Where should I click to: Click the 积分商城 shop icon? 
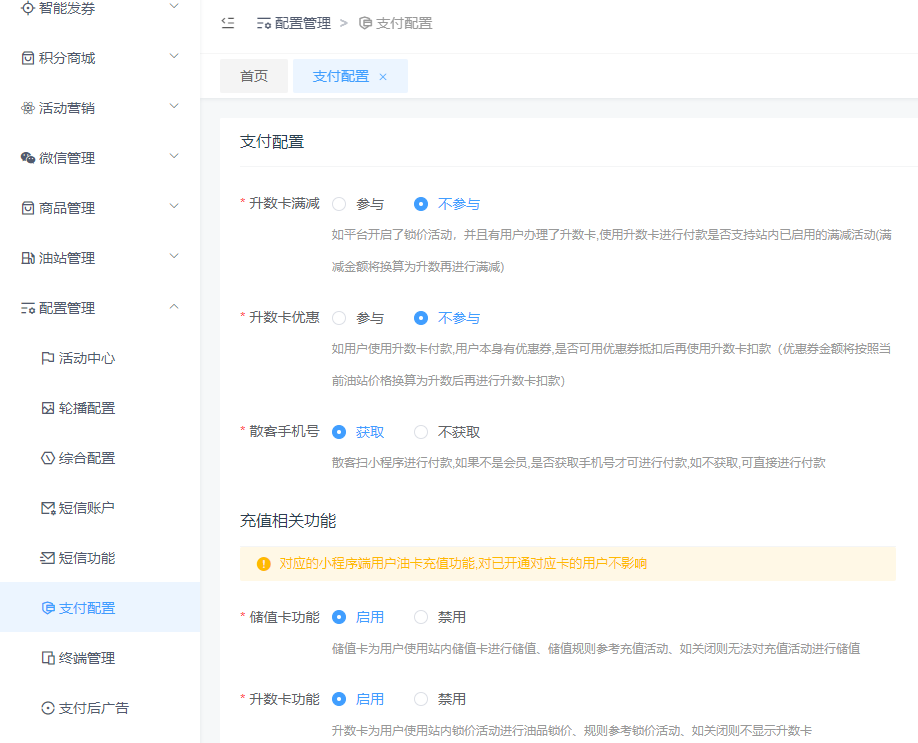(28, 58)
